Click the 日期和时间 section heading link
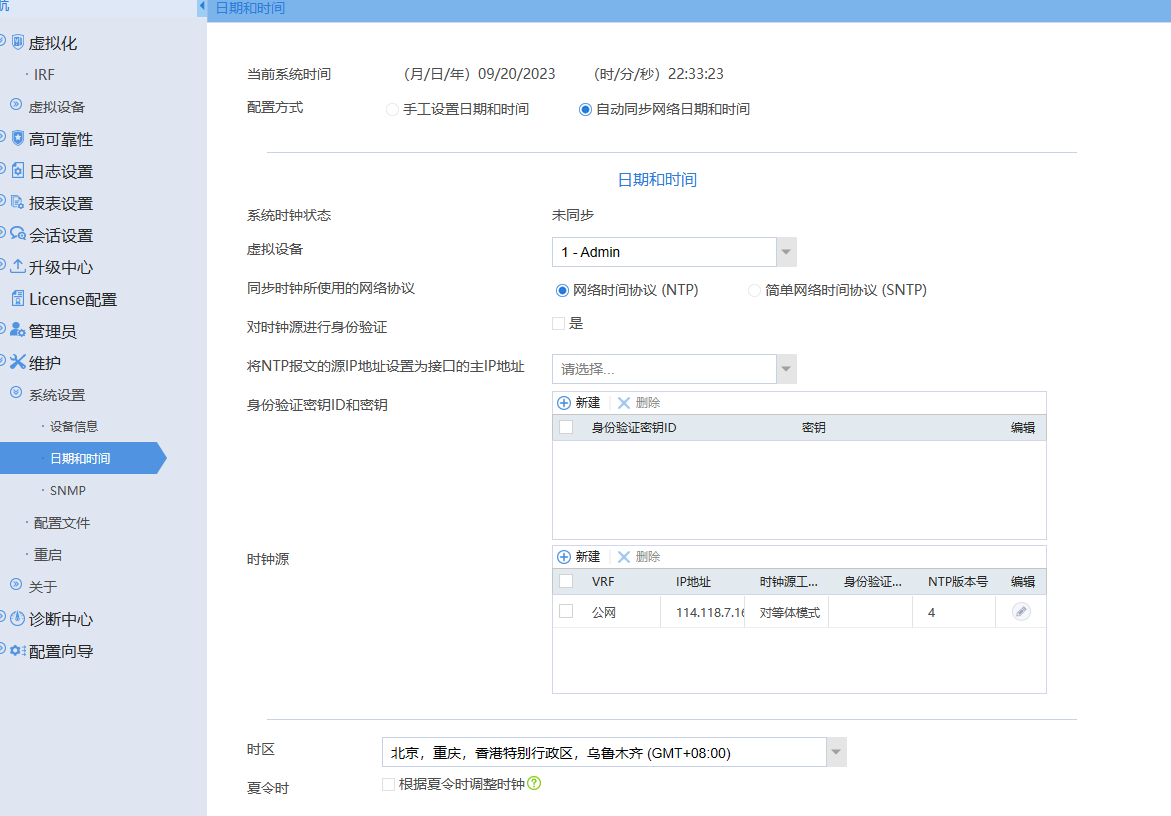Image resolution: width=1171 pixels, height=816 pixels. click(x=657, y=180)
